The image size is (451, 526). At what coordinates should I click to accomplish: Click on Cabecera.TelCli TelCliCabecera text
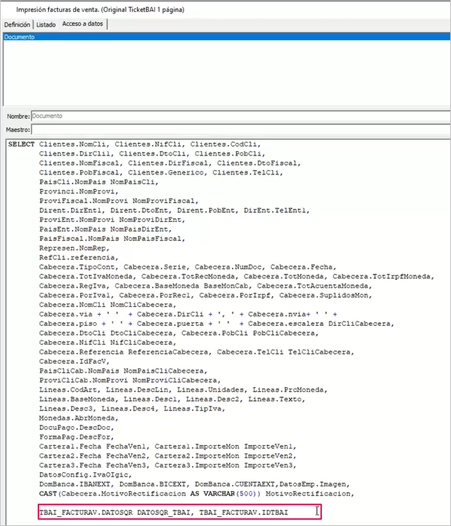[x=285, y=352]
